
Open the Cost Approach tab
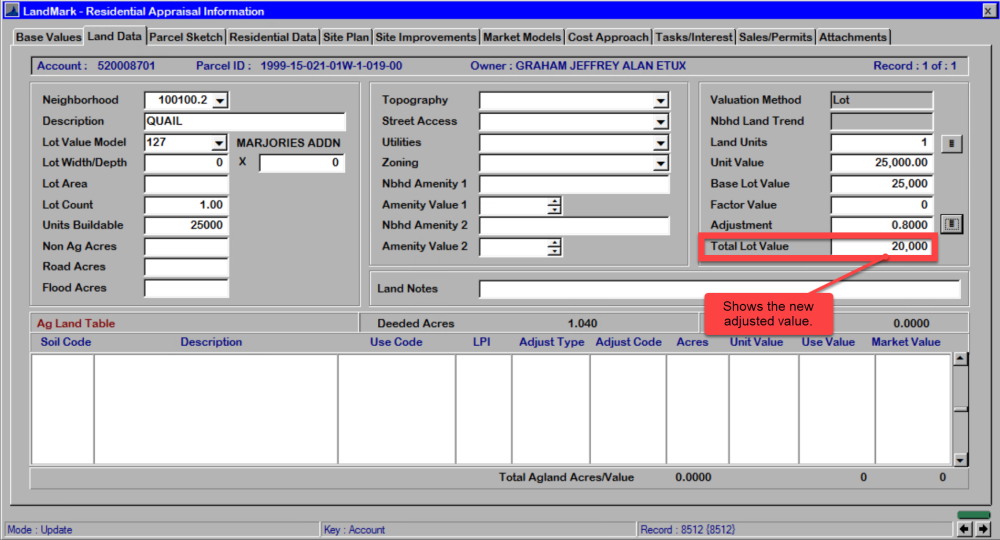(608, 37)
